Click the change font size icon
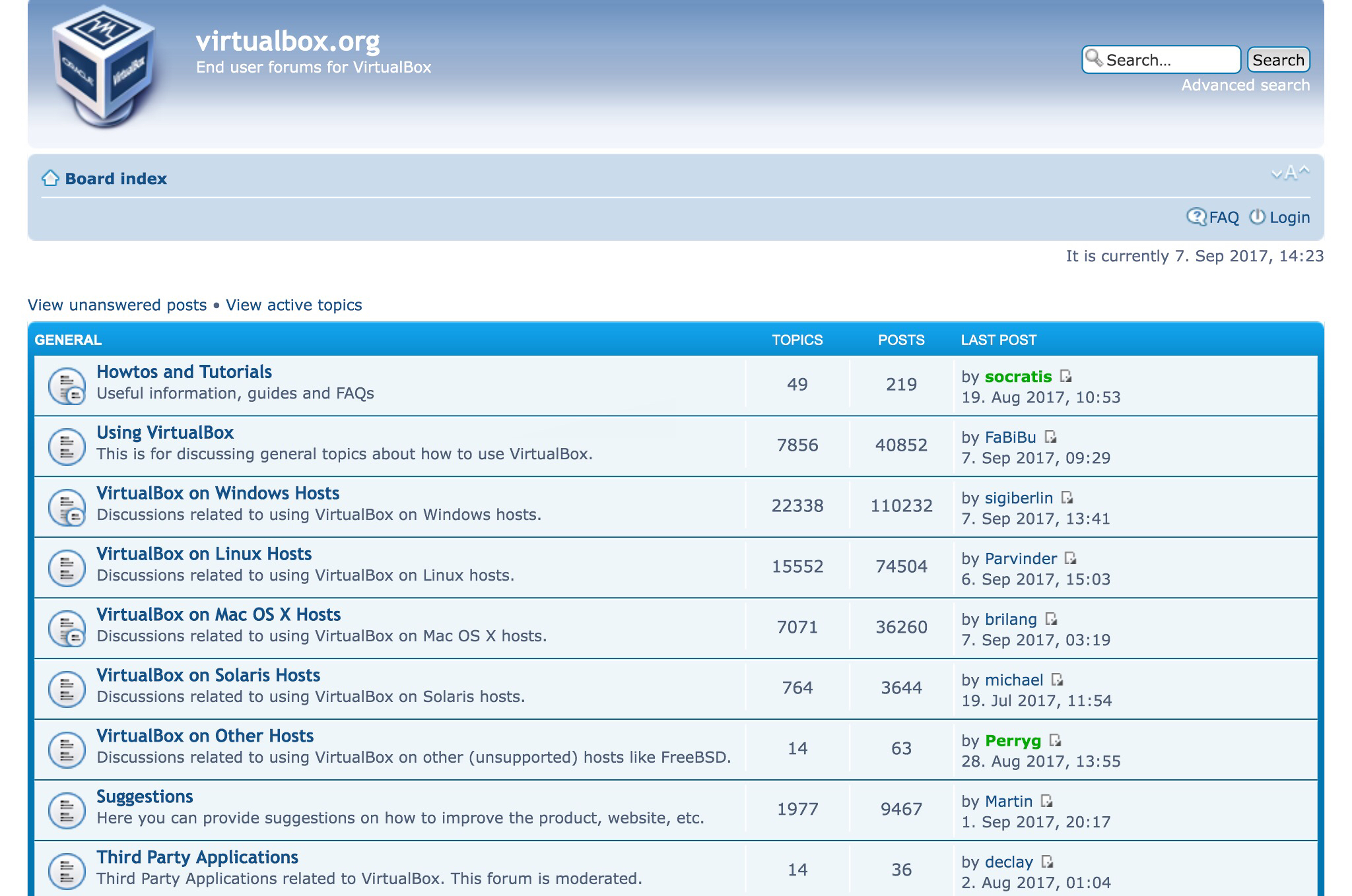Image resolution: width=1352 pixels, height=896 pixels. coord(1290,174)
